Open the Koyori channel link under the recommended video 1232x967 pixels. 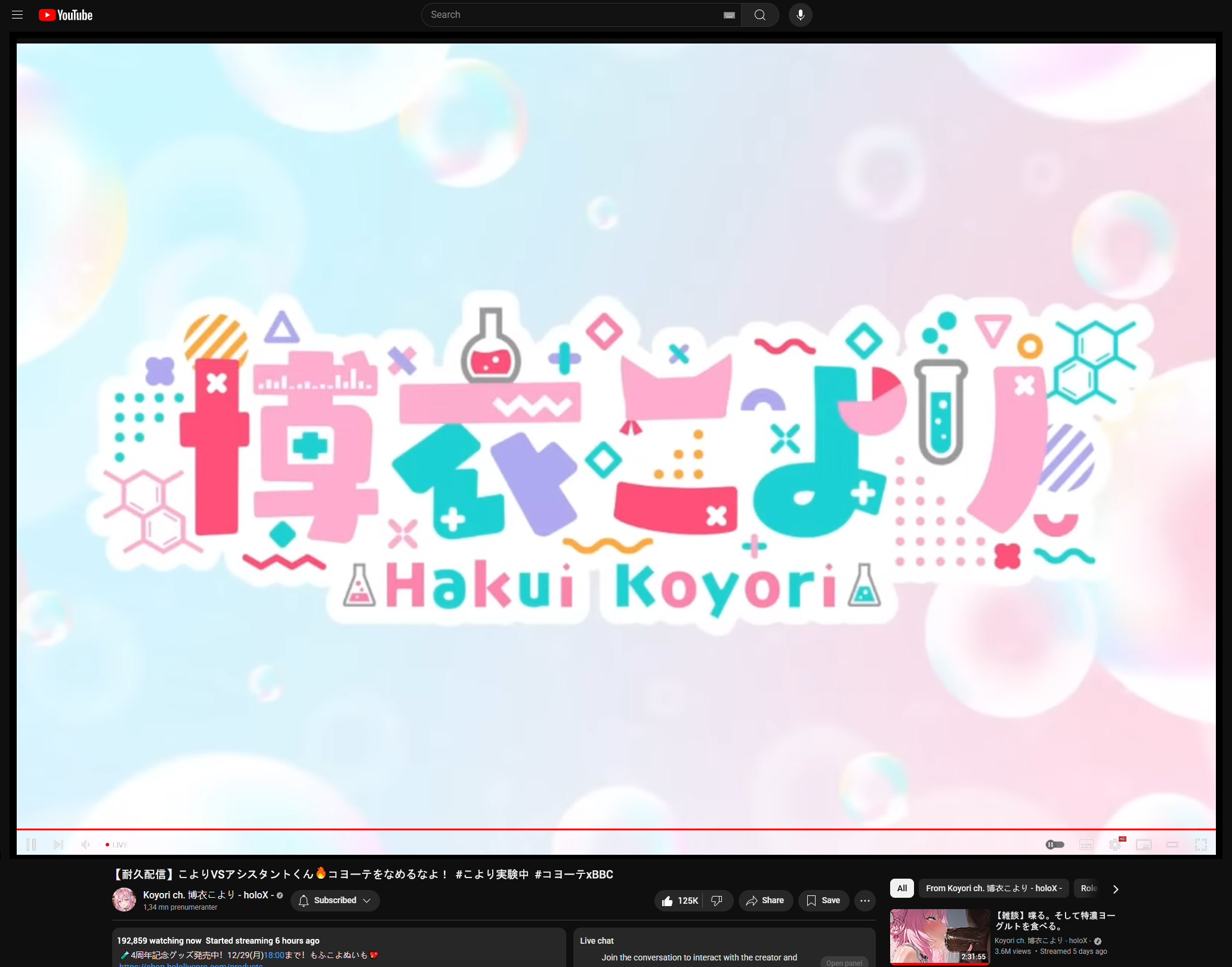1043,941
